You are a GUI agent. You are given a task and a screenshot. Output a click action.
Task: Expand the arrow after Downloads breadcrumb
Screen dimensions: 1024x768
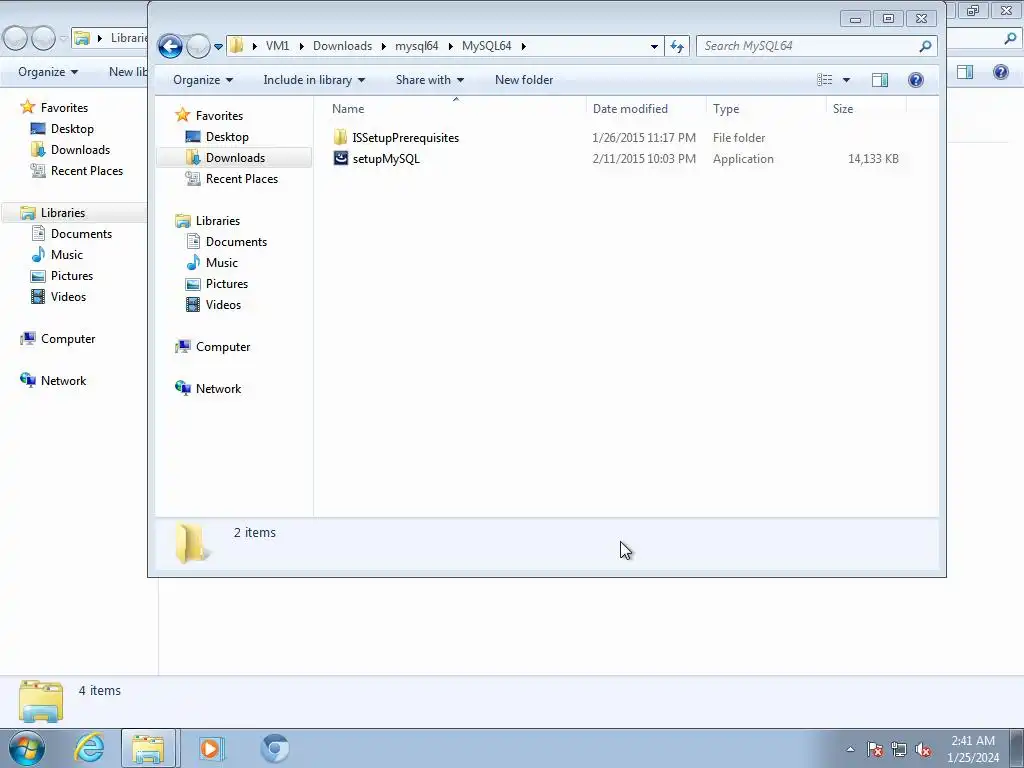(x=384, y=46)
